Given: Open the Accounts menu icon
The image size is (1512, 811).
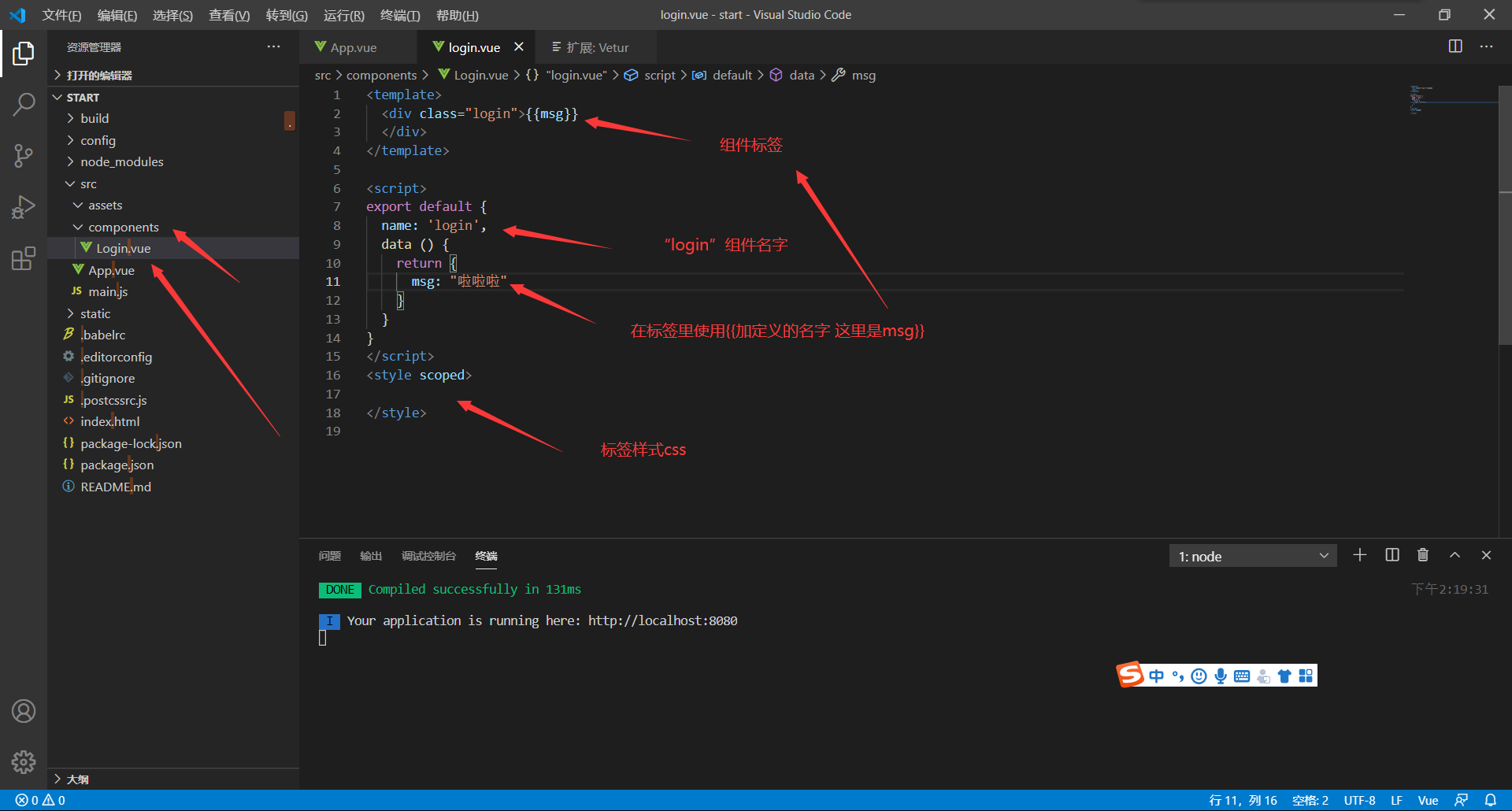Looking at the screenshot, I should [24, 711].
